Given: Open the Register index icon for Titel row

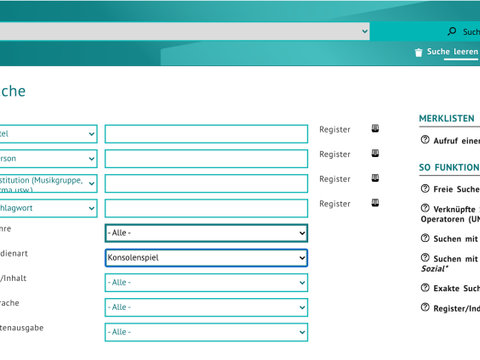Looking at the screenshot, I should (x=375, y=128).
